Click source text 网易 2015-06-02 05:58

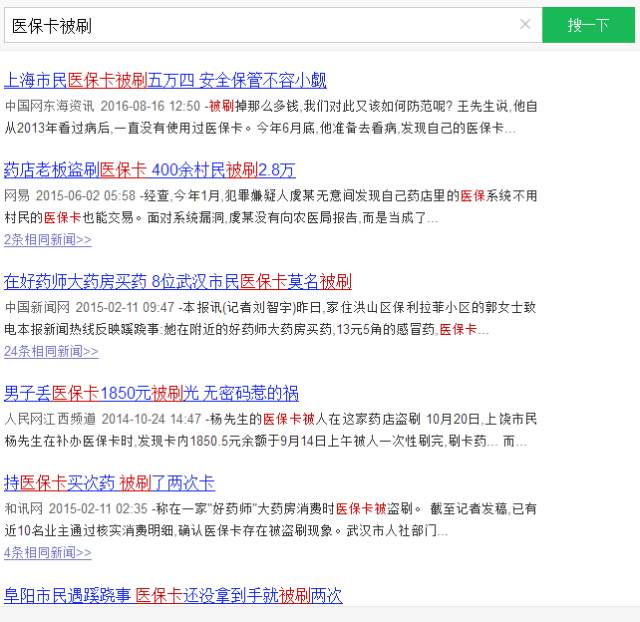[x=70, y=196]
